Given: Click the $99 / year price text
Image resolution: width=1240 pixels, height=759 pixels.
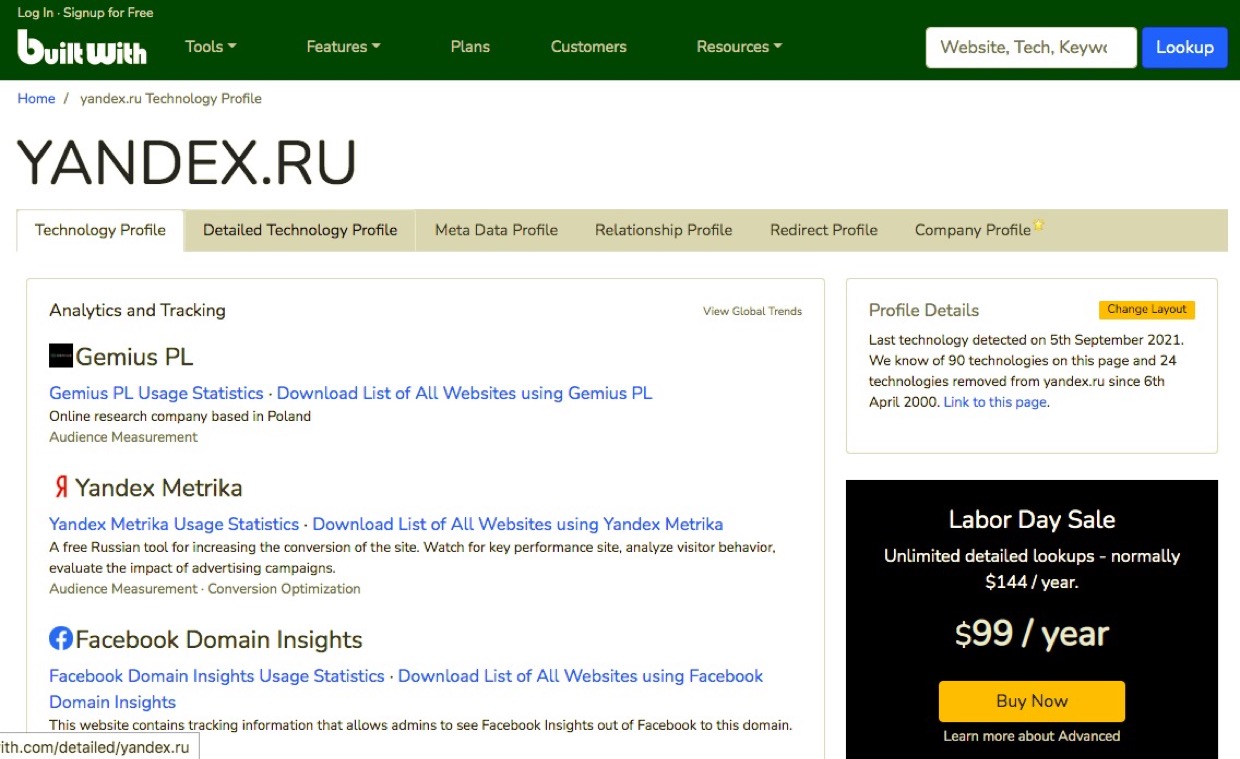Looking at the screenshot, I should 1032,634.
